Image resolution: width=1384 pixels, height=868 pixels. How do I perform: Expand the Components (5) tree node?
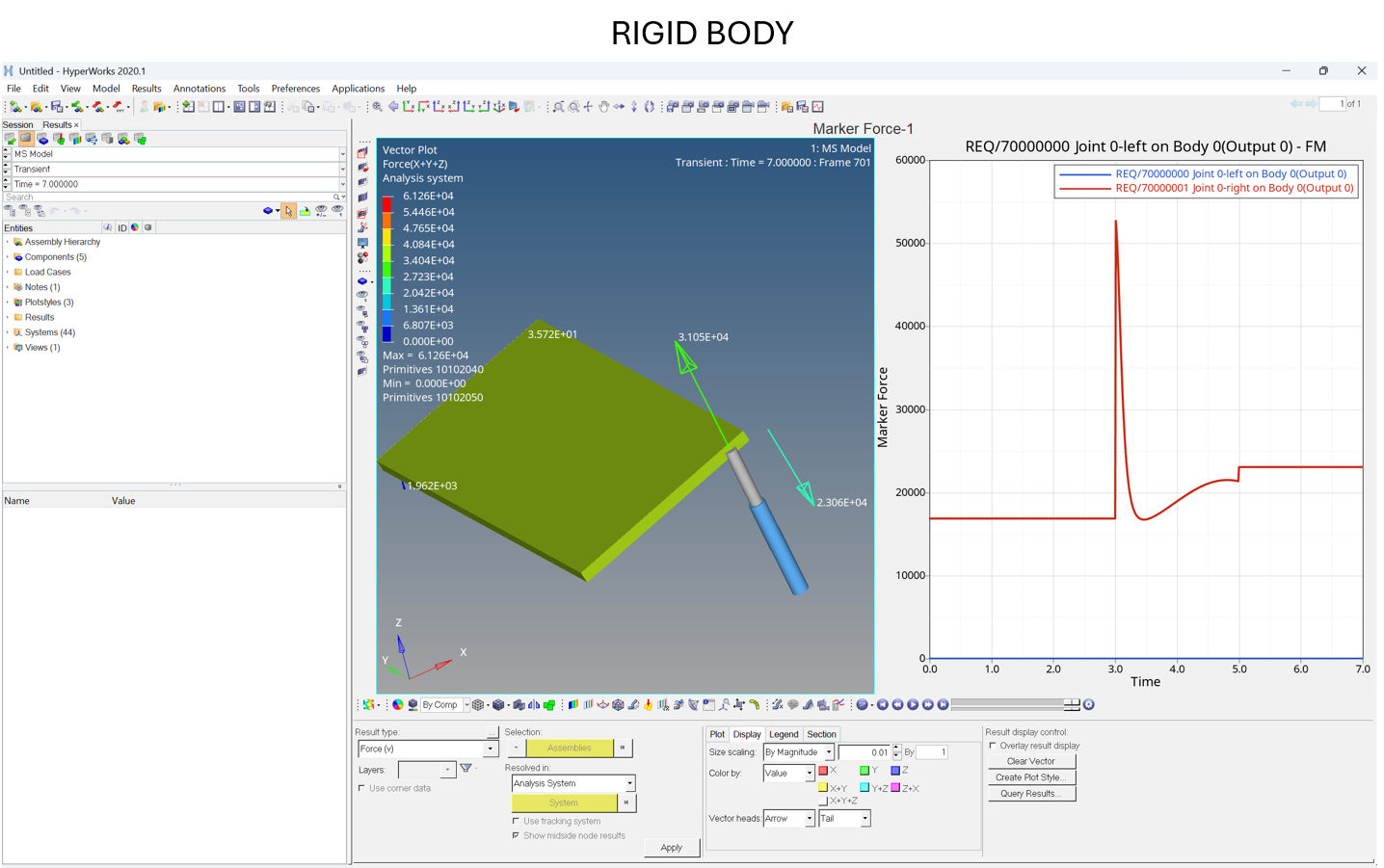pos(8,257)
